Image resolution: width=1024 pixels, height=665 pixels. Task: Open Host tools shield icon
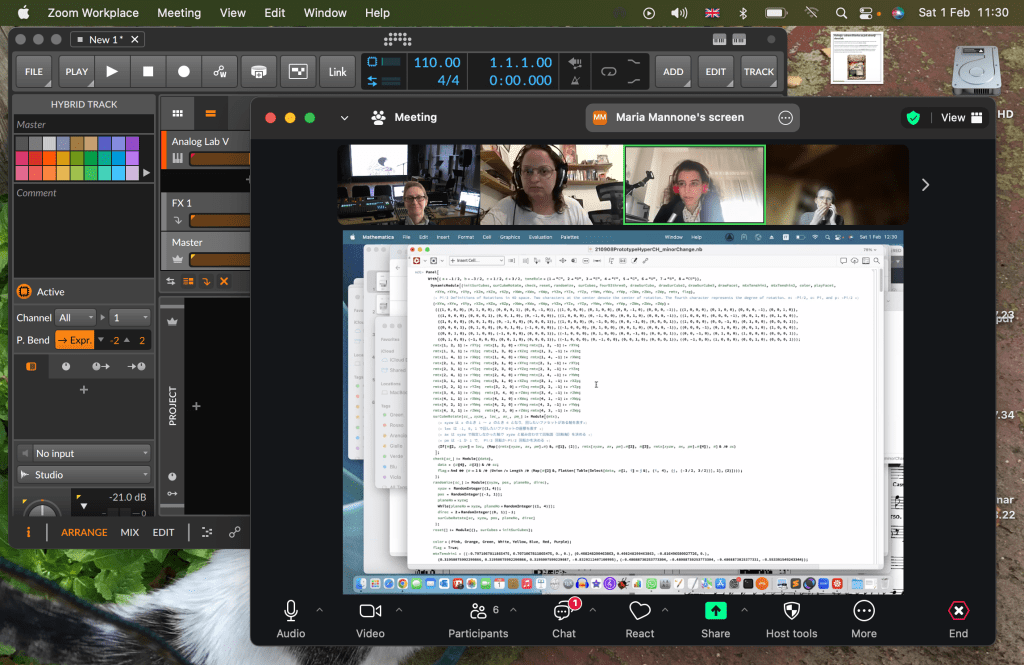coord(791,610)
